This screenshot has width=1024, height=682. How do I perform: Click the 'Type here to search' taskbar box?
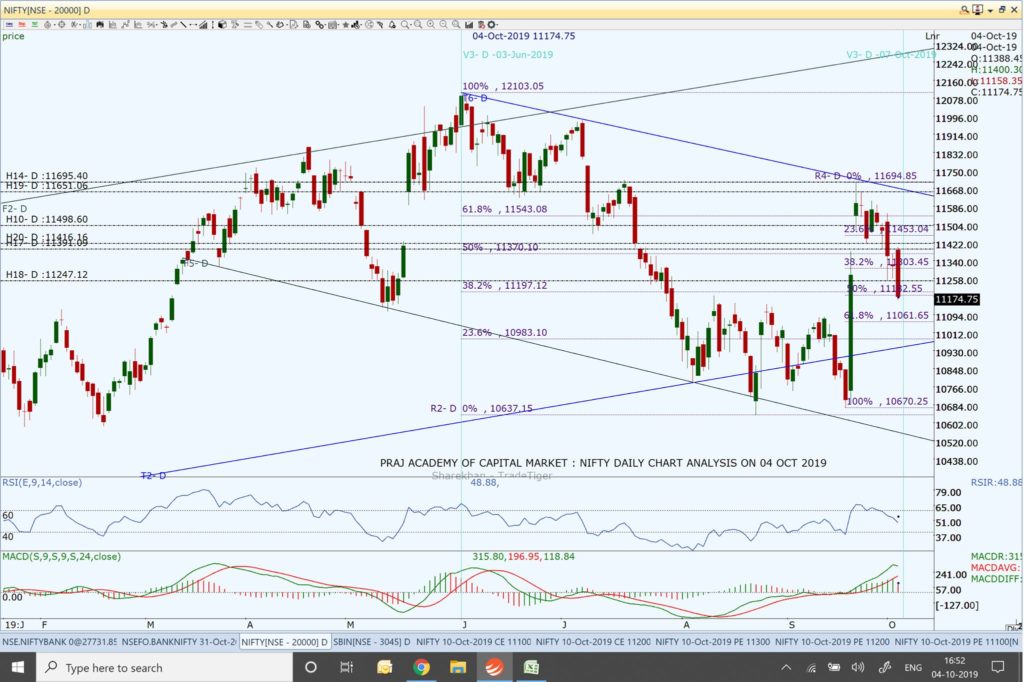point(165,668)
